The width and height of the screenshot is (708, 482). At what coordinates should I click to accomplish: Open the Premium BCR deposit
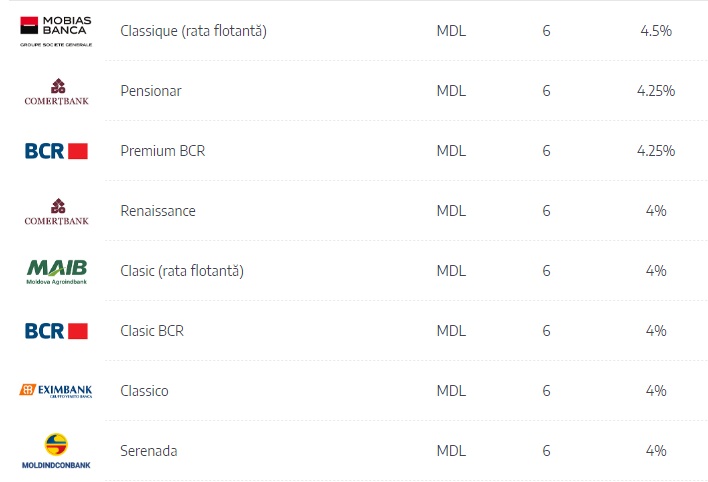163,151
